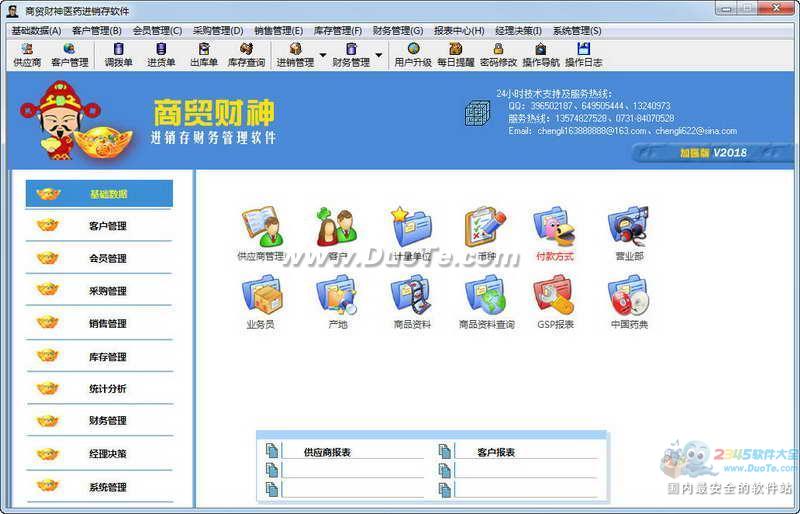Open 付款方式 icon
The image size is (800, 514).
coord(555,234)
